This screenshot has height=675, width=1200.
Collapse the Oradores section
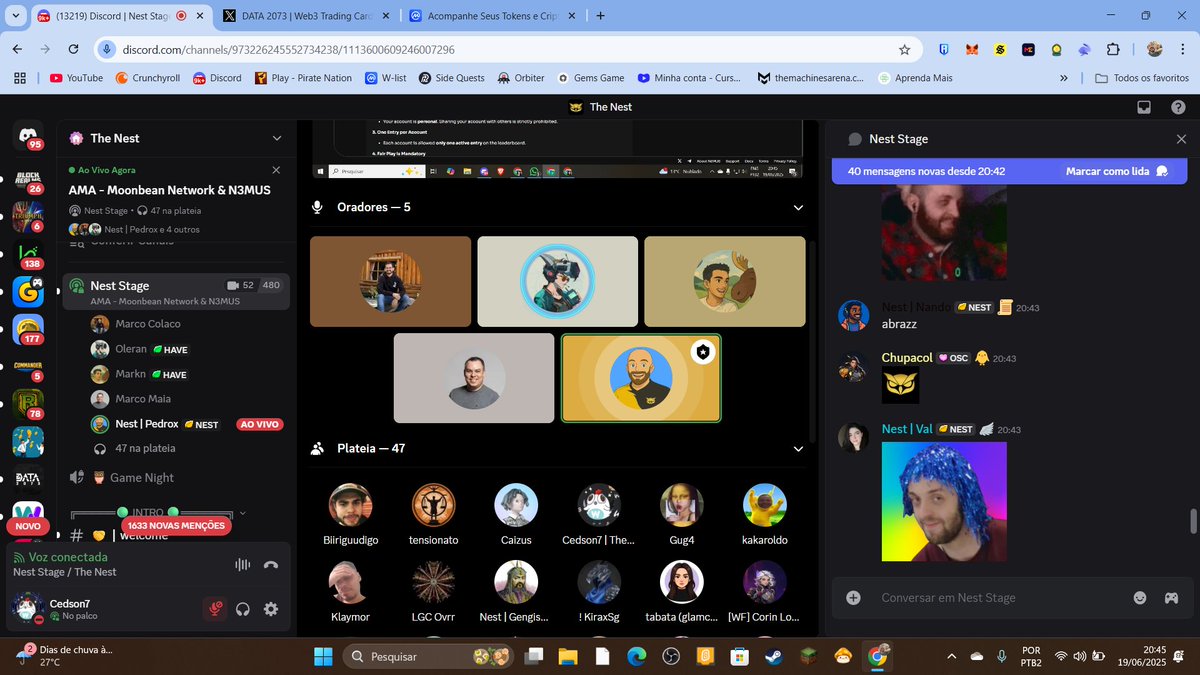(x=798, y=207)
